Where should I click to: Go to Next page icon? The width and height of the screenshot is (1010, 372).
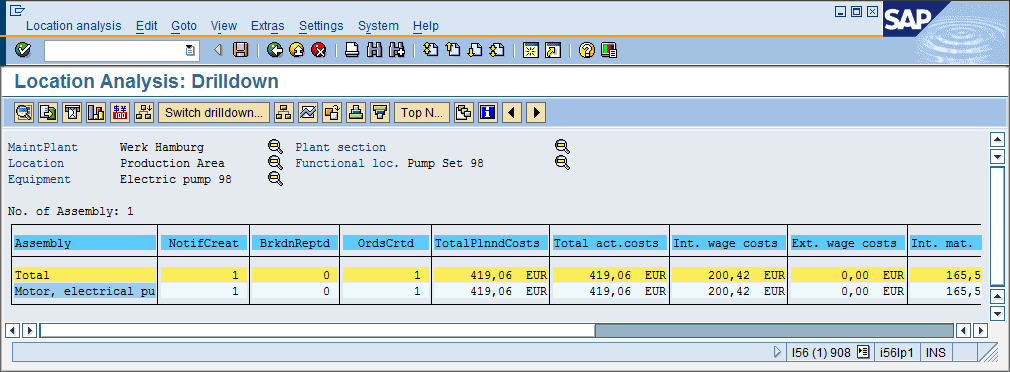[475, 50]
